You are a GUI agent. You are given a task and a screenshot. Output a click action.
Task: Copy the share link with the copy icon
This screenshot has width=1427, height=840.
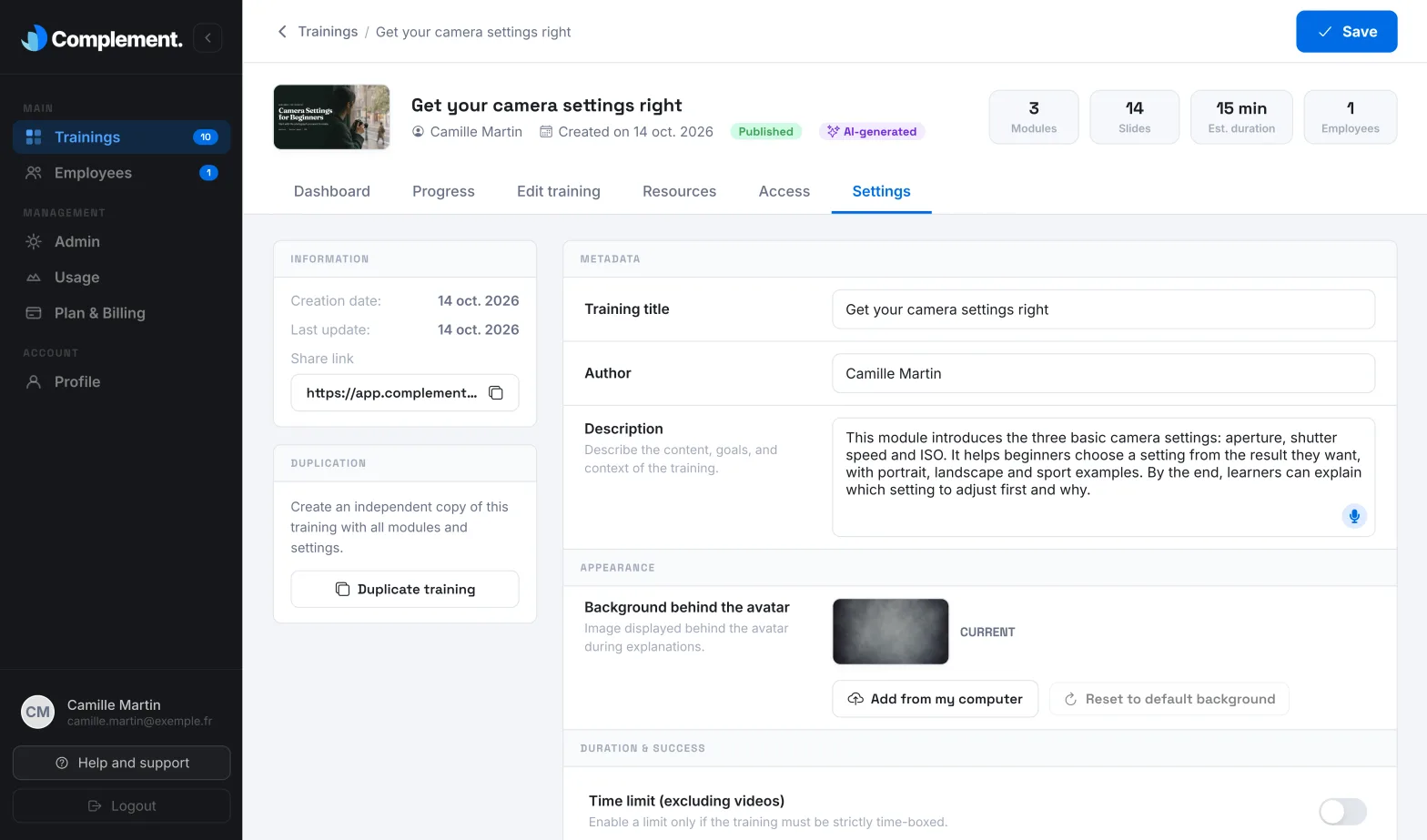click(496, 393)
